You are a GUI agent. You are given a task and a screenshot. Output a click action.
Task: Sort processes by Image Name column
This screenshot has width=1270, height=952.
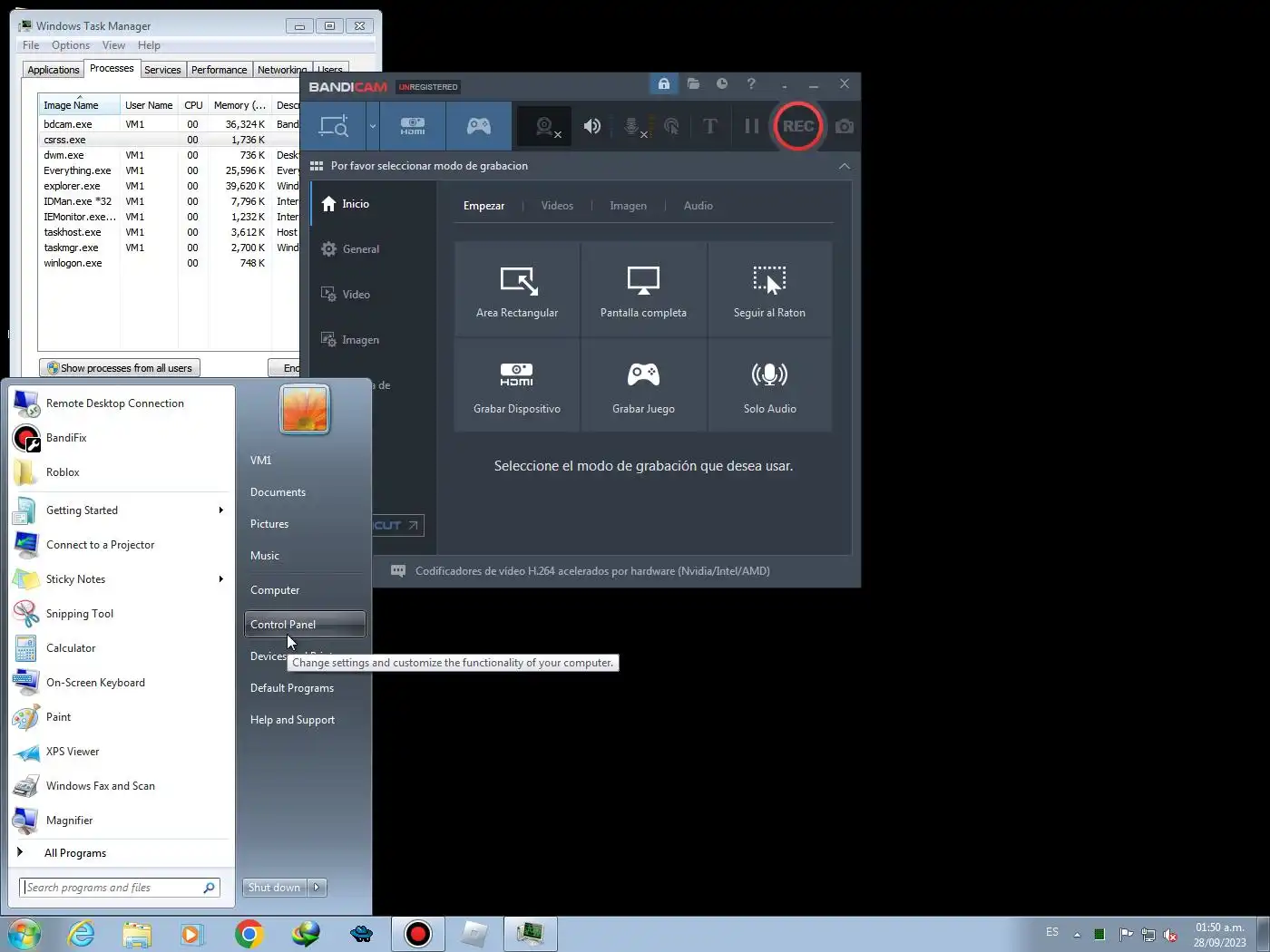(79, 105)
